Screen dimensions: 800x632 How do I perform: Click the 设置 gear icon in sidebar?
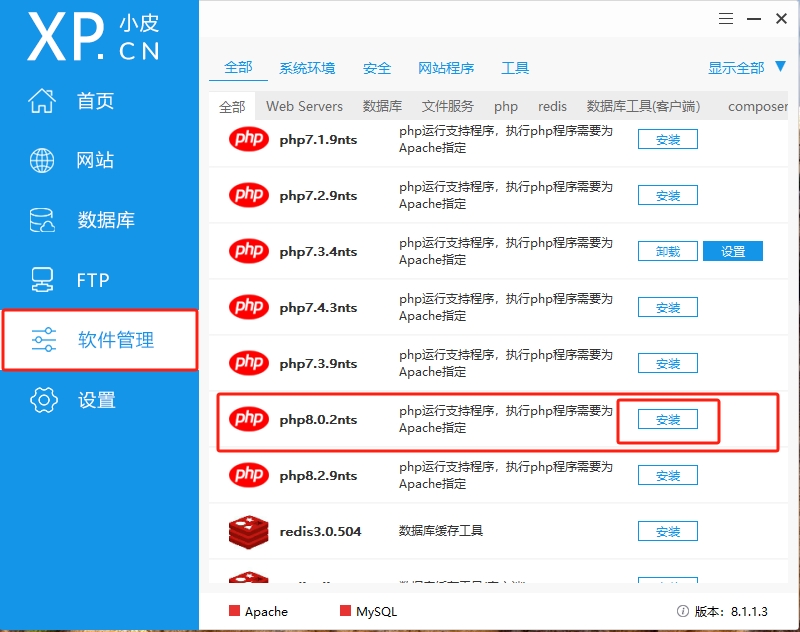click(x=44, y=399)
